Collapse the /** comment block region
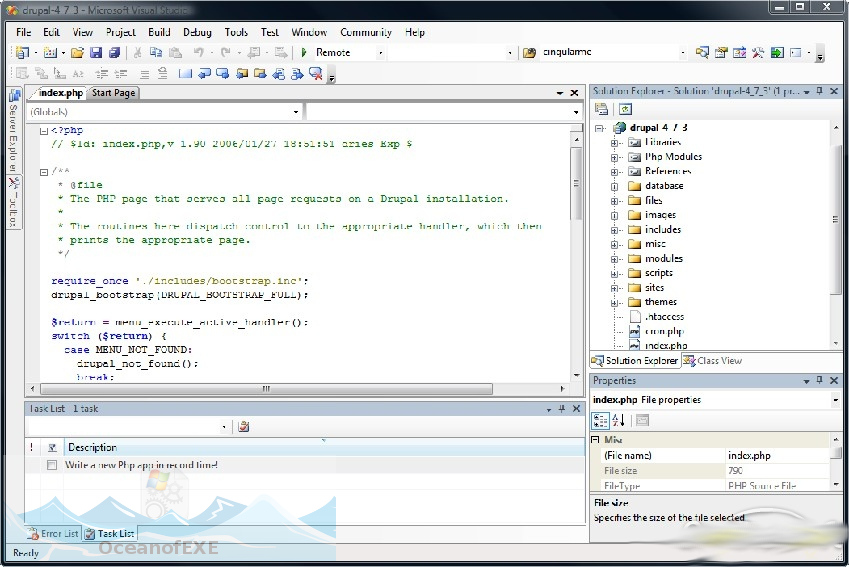The image size is (849, 567). (44, 172)
